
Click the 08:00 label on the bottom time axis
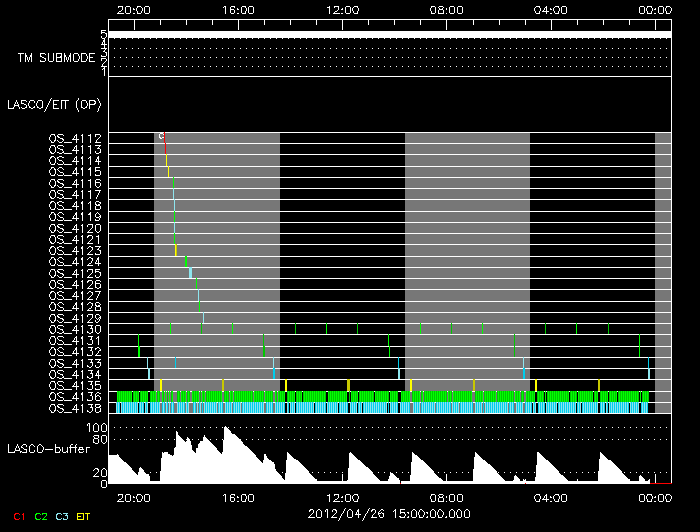pyautogui.click(x=446, y=497)
